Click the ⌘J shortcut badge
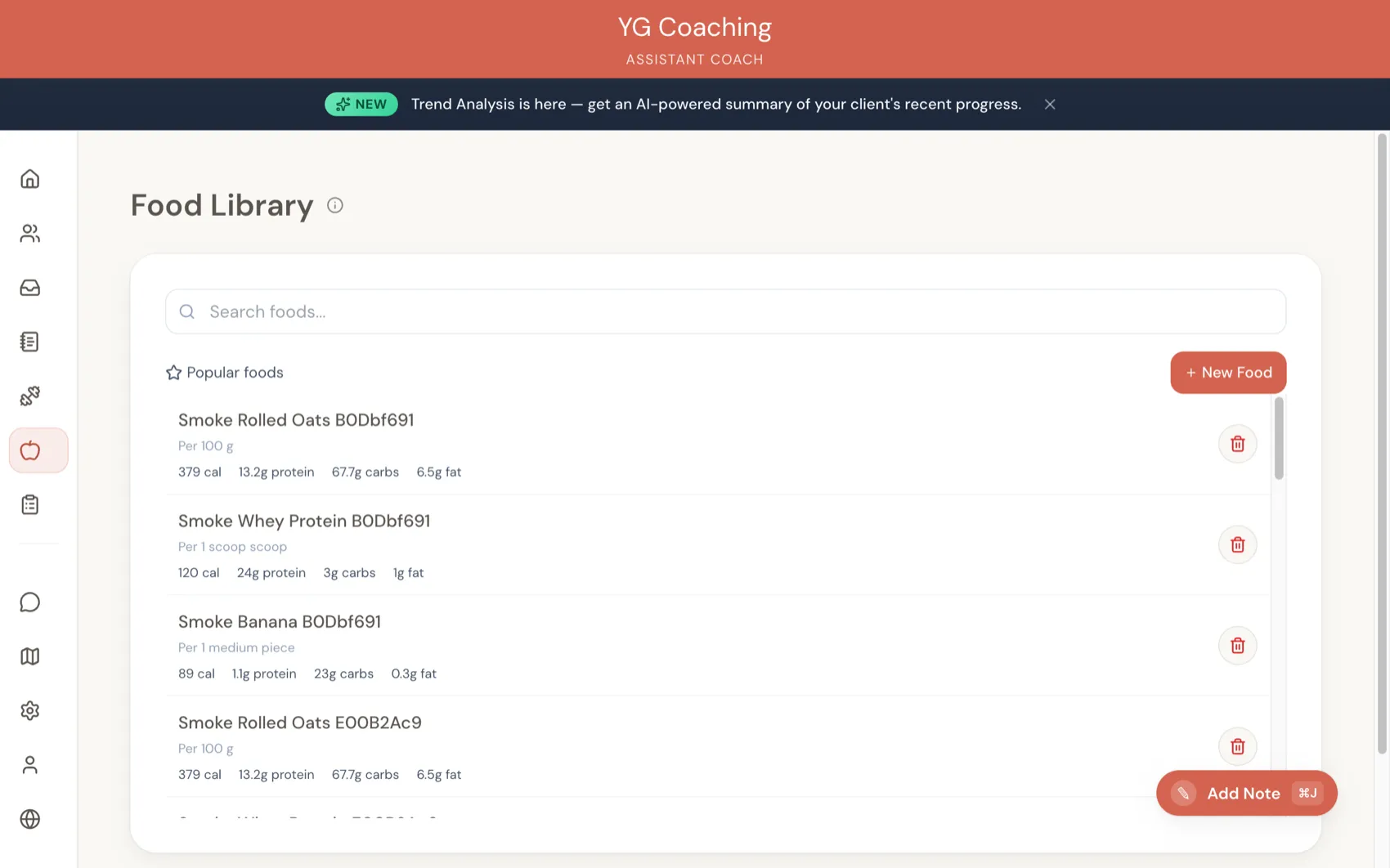The height and width of the screenshot is (868, 1390). point(1307,793)
